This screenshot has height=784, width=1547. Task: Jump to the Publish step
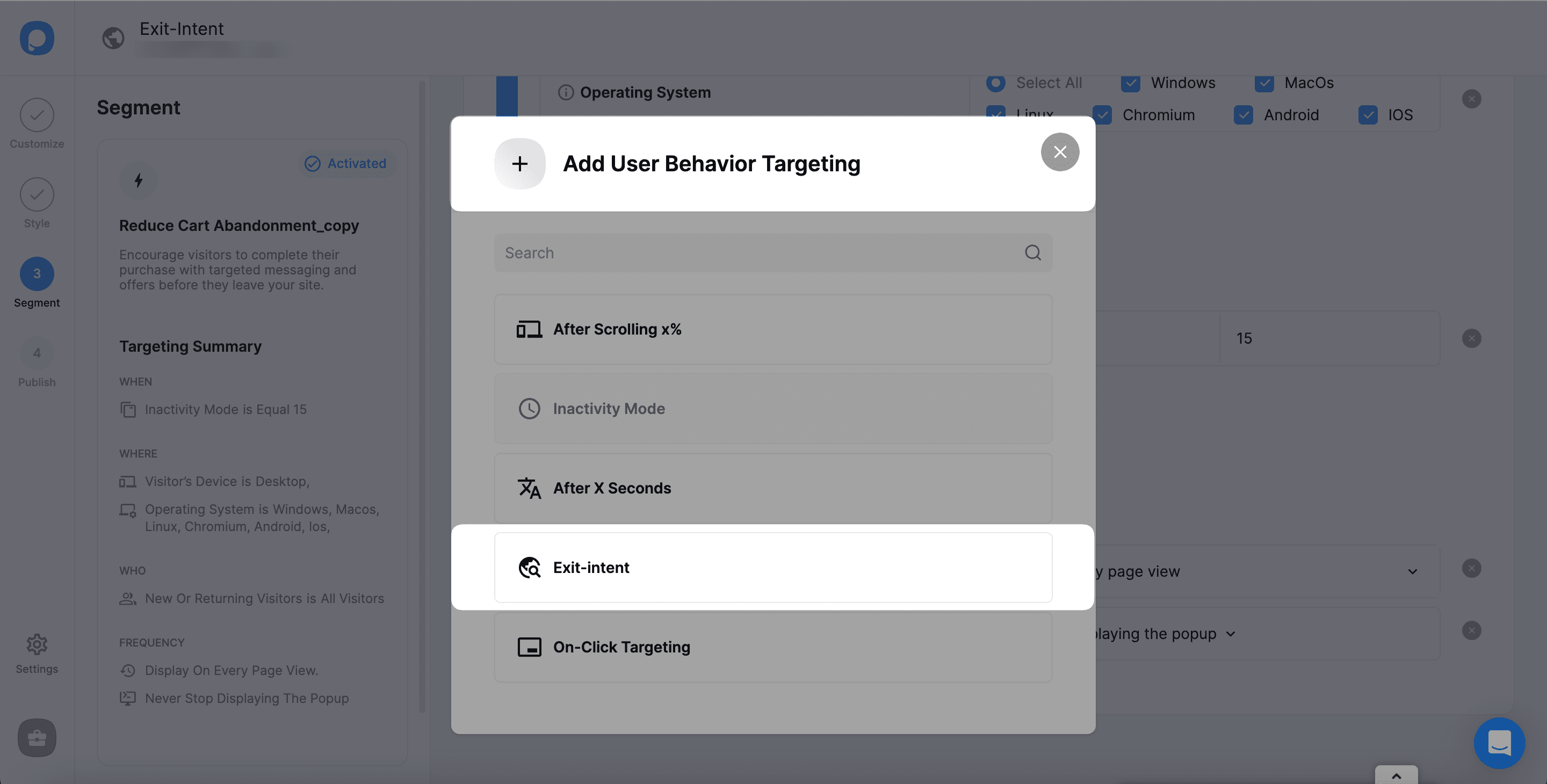pos(37,362)
